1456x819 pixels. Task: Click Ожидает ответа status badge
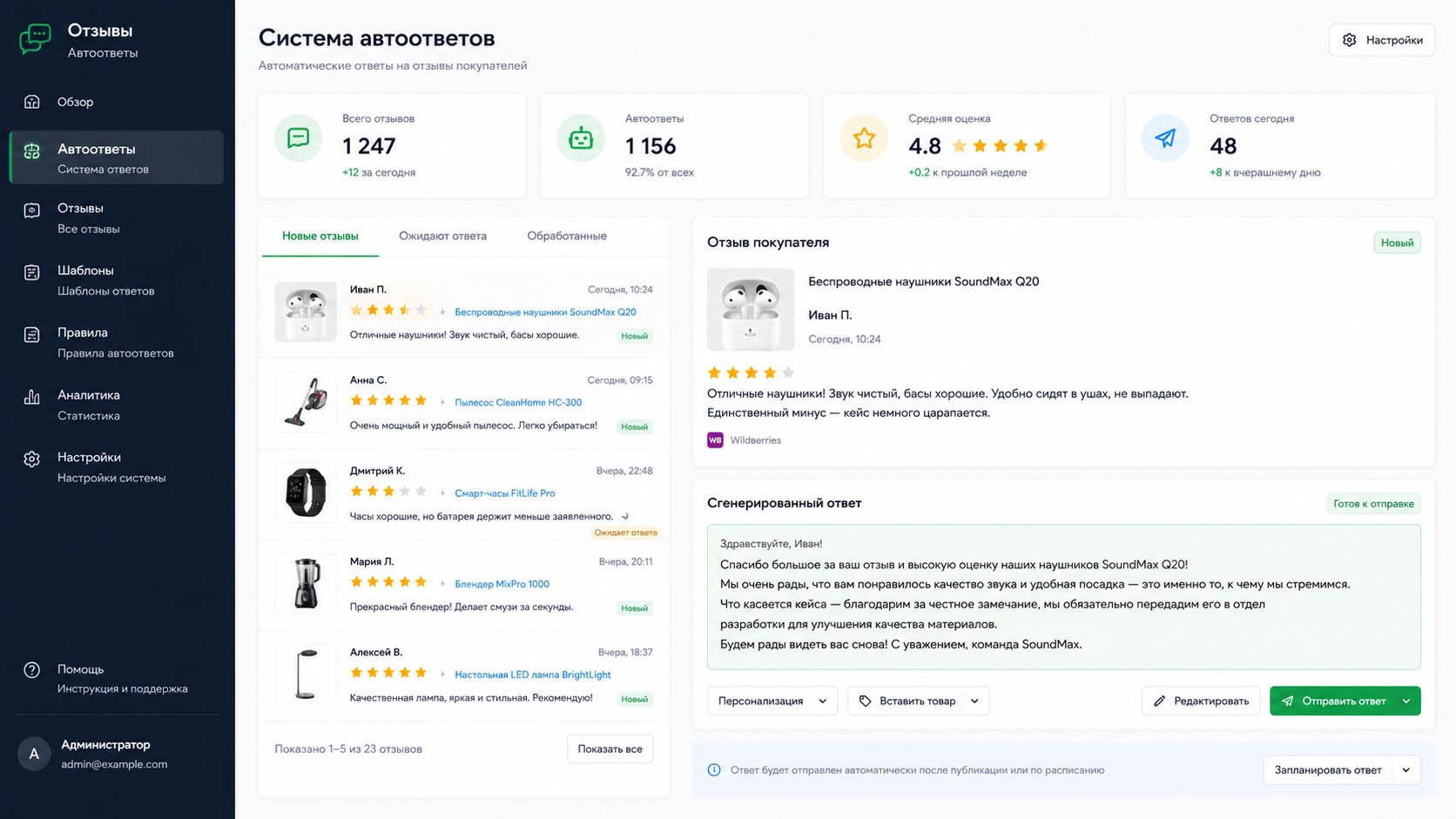click(625, 532)
